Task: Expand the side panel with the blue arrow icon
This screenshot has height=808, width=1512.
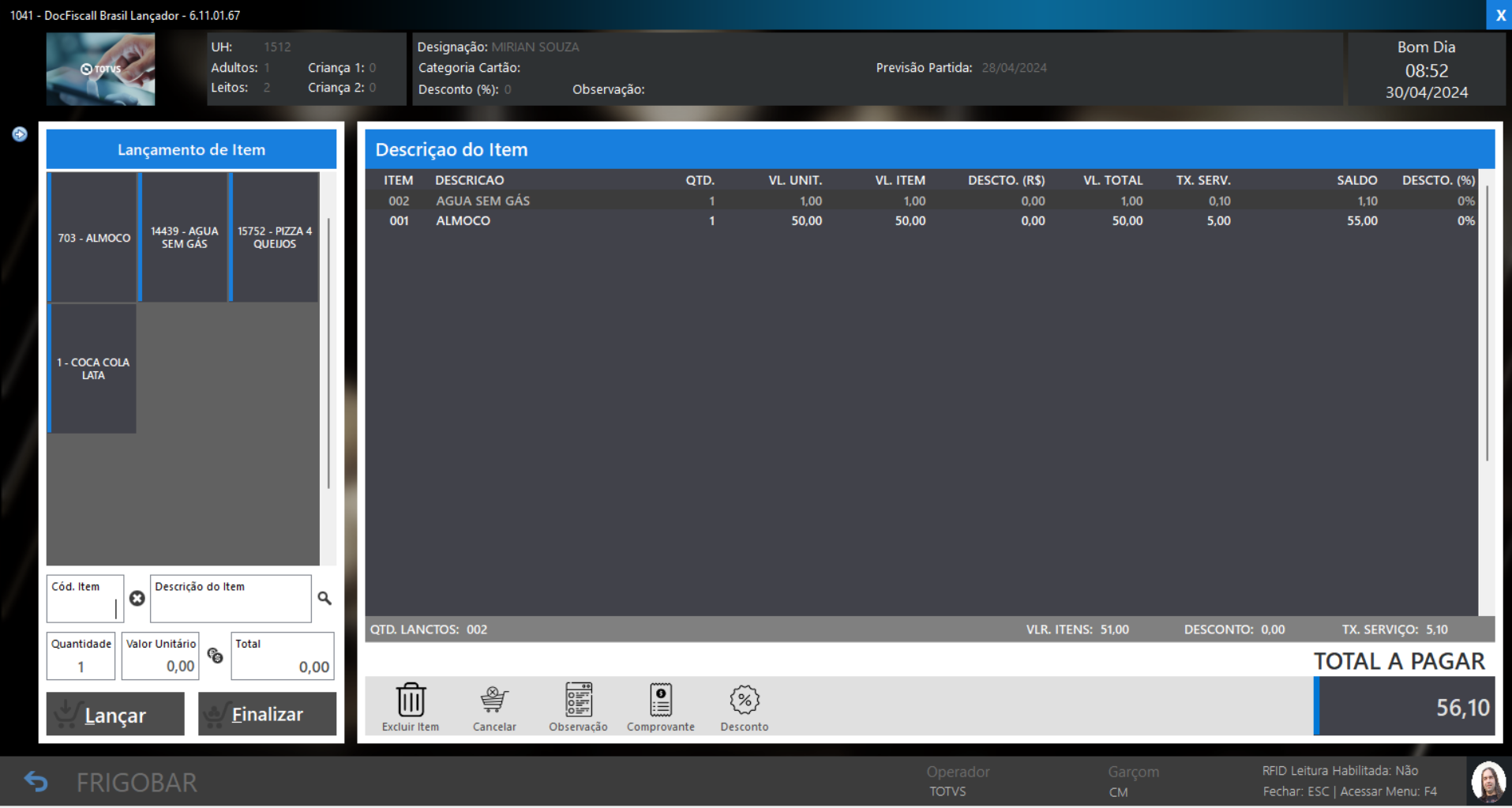Action: click(x=20, y=134)
